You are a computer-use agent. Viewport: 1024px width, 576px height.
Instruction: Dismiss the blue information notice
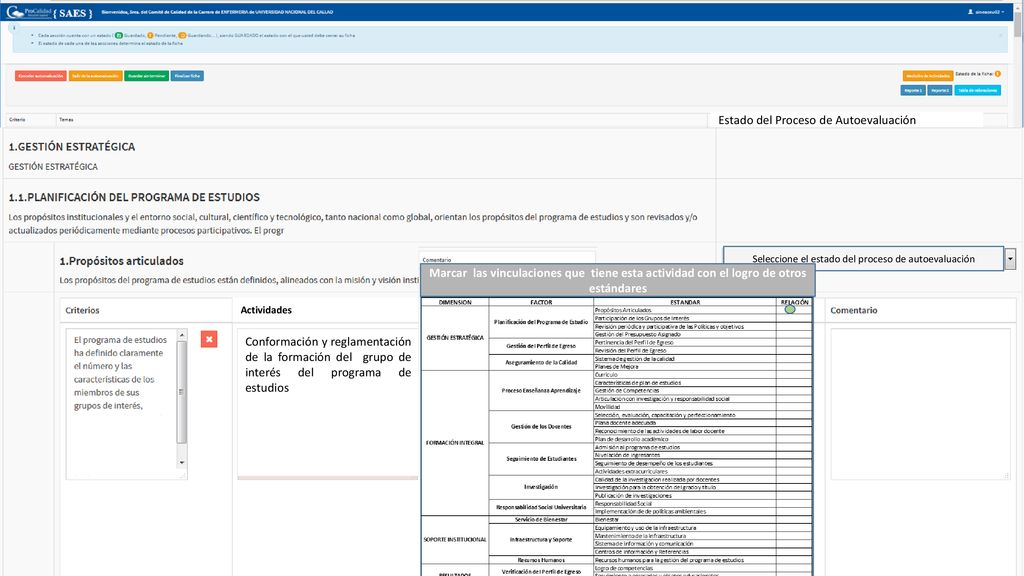1000,35
